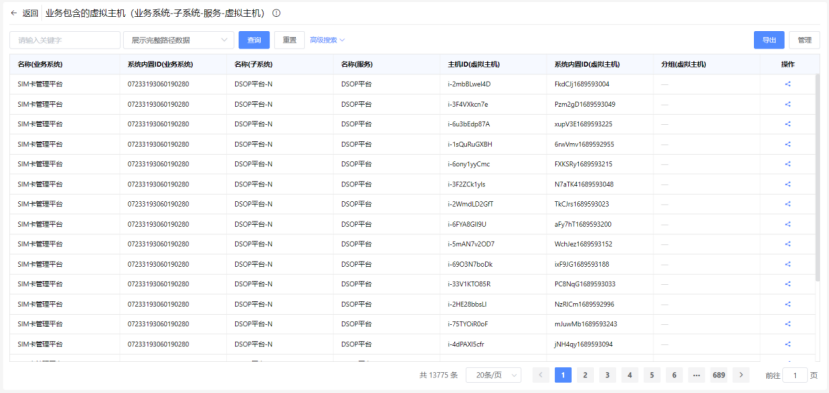Click relation icon in row i-69O3N7boDk

(x=788, y=264)
